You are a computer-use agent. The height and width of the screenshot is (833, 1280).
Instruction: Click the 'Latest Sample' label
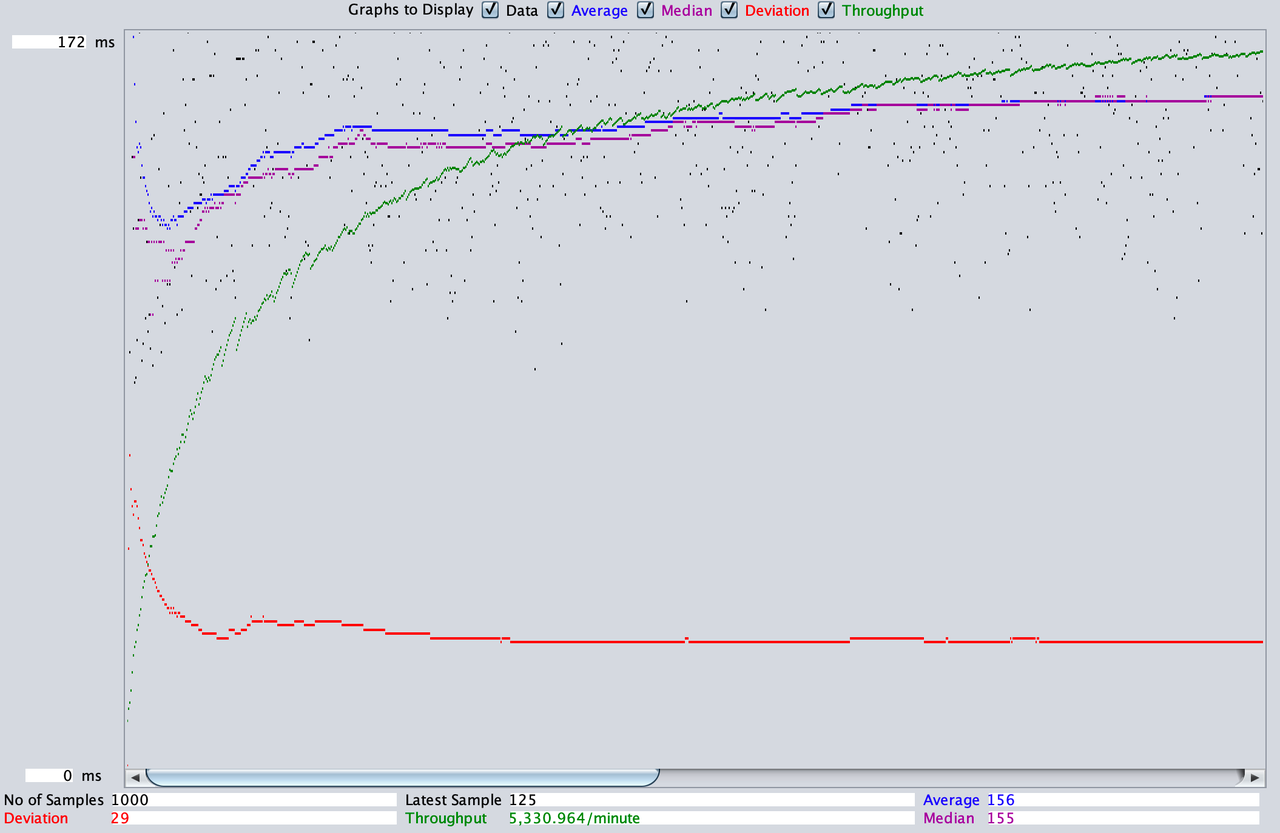click(453, 800)
